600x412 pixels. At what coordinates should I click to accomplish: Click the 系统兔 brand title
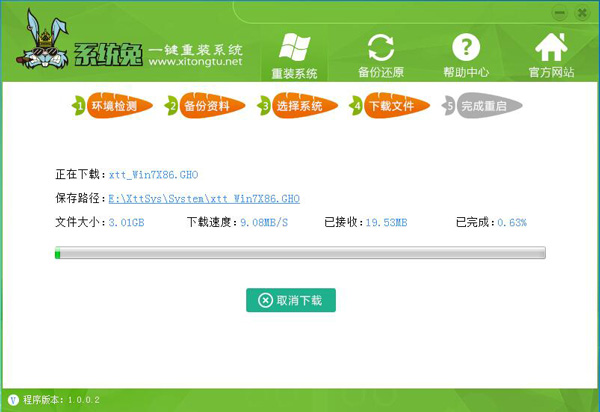click(x=108, y=54)
